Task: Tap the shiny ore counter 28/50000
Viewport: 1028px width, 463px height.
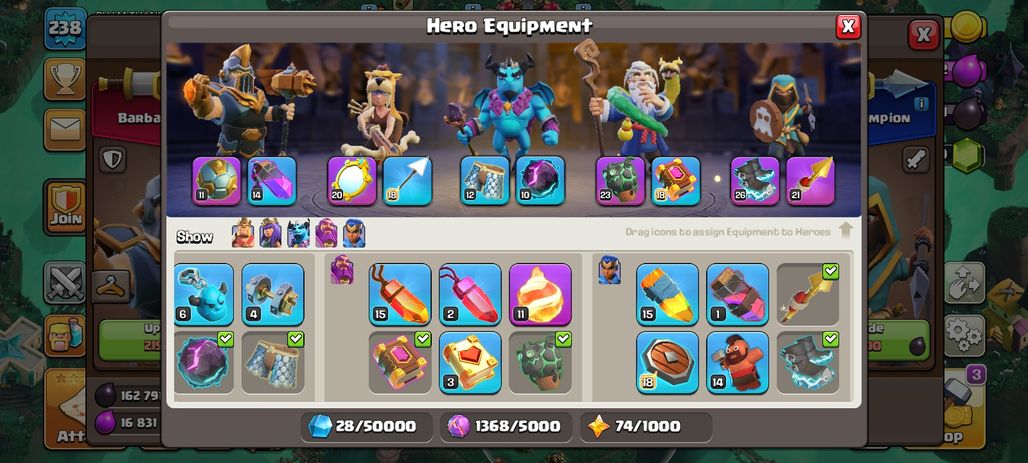Action: click(x=367, y=426)
